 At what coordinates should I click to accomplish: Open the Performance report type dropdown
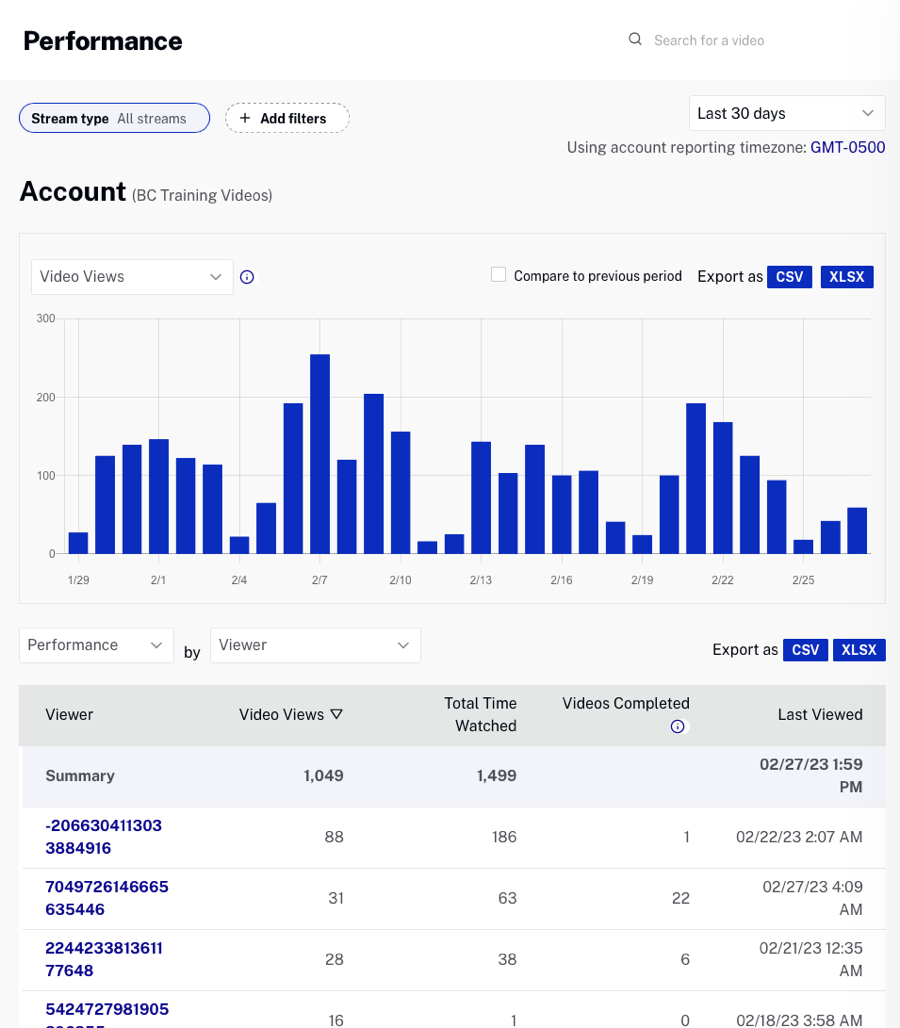pos(96,645)
